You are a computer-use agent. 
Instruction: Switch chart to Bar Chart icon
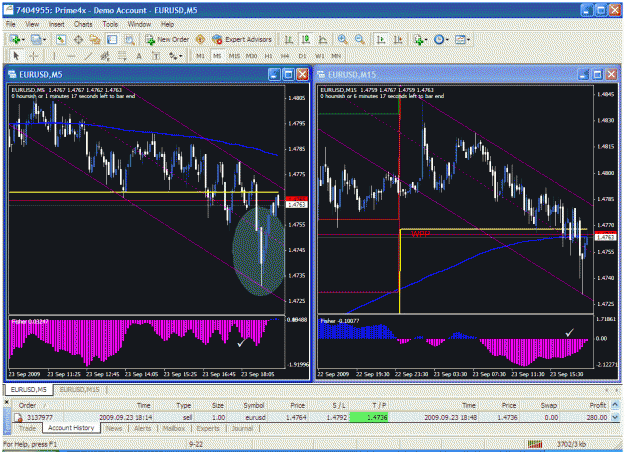click(288, 39)
